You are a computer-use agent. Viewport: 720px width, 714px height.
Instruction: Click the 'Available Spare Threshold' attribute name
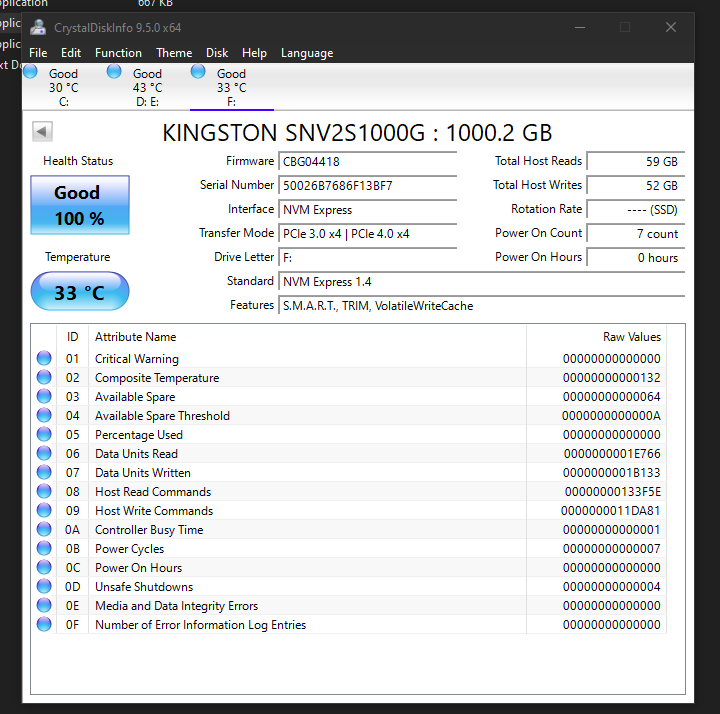[x=162, y=416]
